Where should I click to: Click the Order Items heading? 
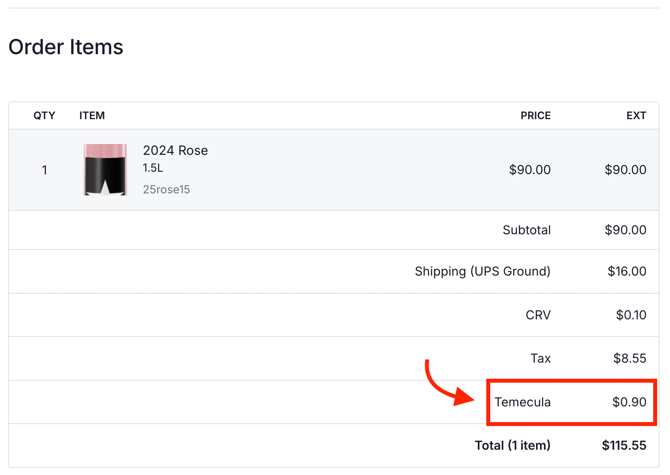66,47
